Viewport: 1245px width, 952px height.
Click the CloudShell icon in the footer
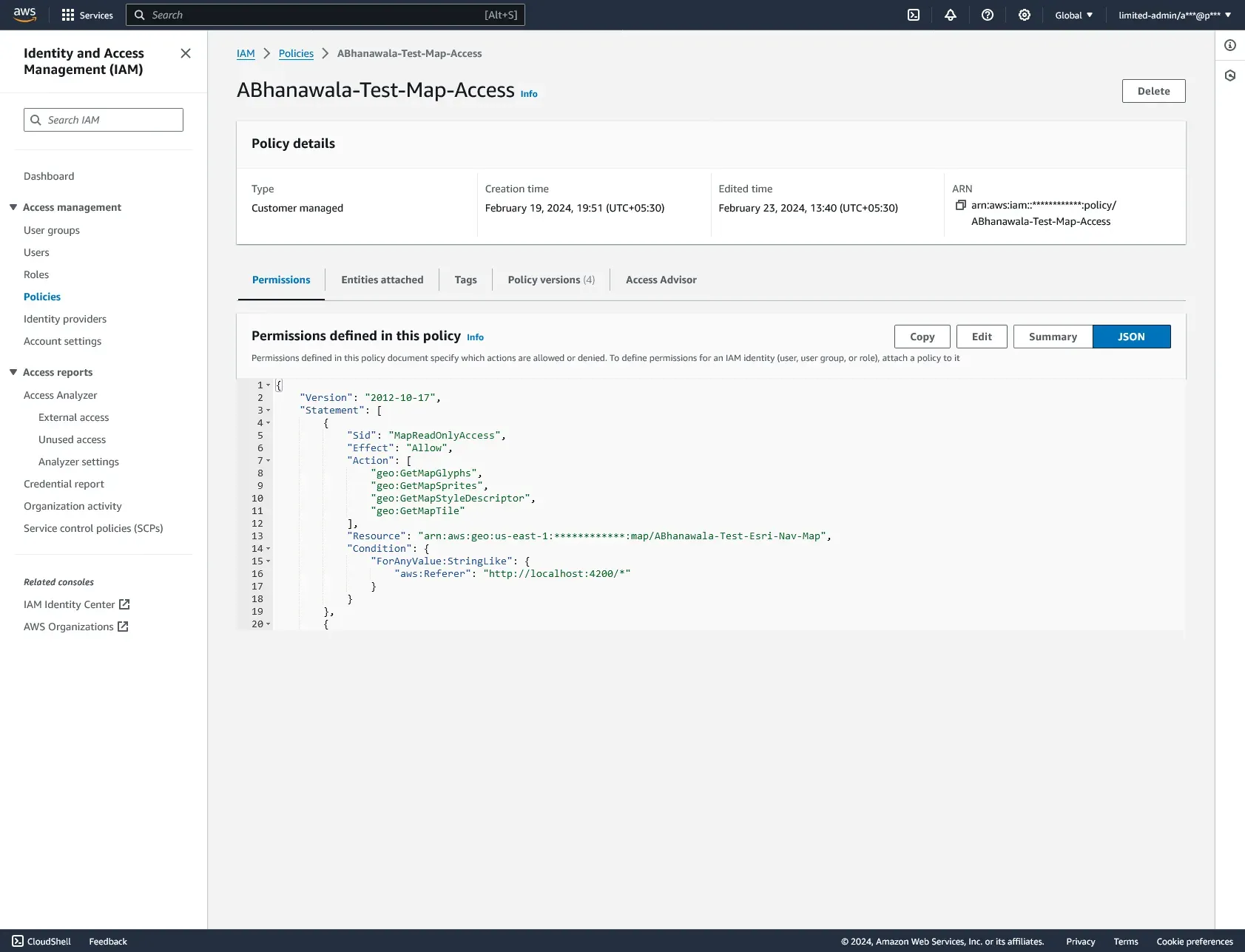pos(18,941)
